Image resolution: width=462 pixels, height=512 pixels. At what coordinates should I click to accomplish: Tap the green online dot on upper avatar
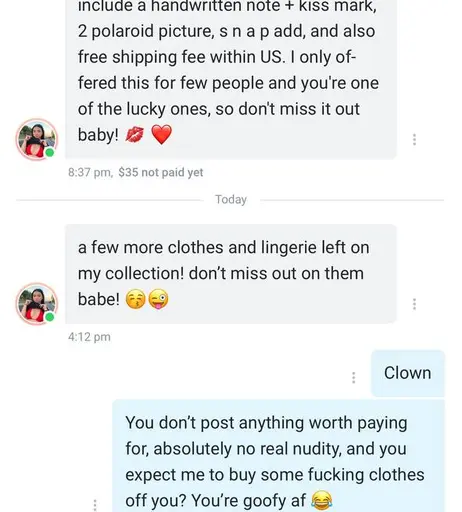[x=50, y=153]
